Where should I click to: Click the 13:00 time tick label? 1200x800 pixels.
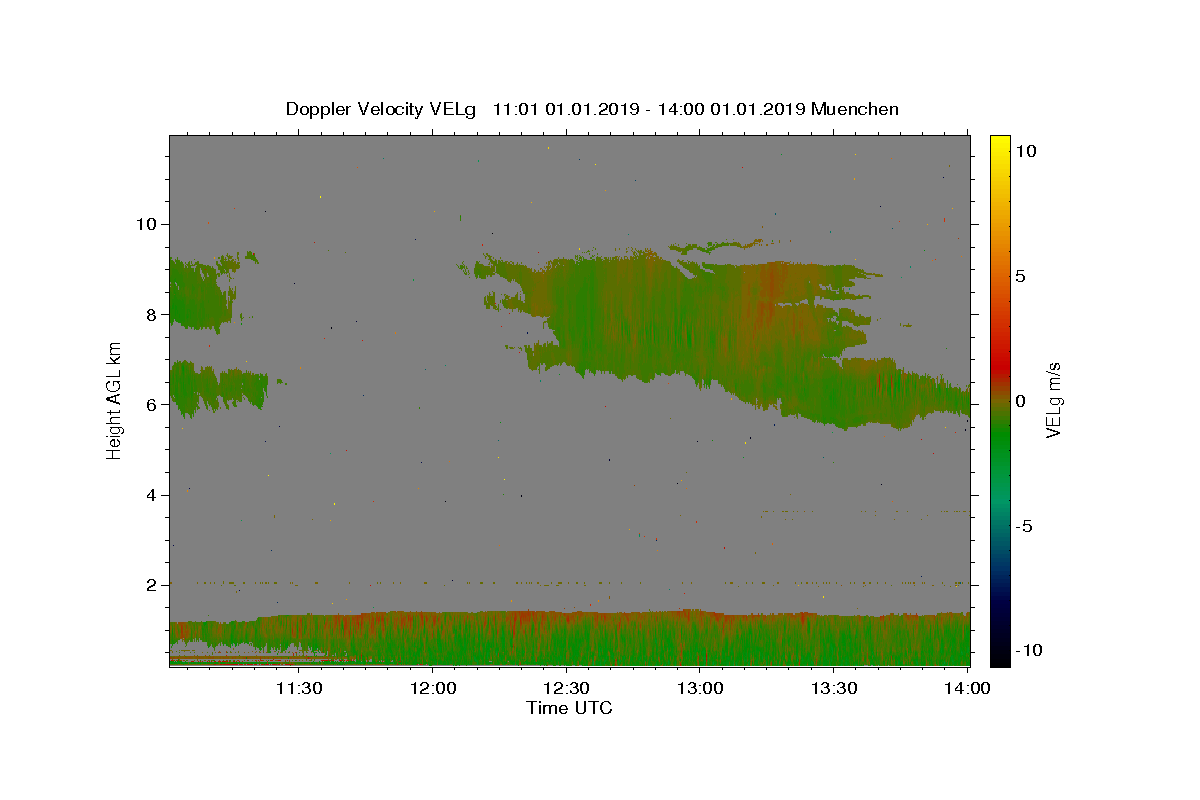click(x=701, y=688)
